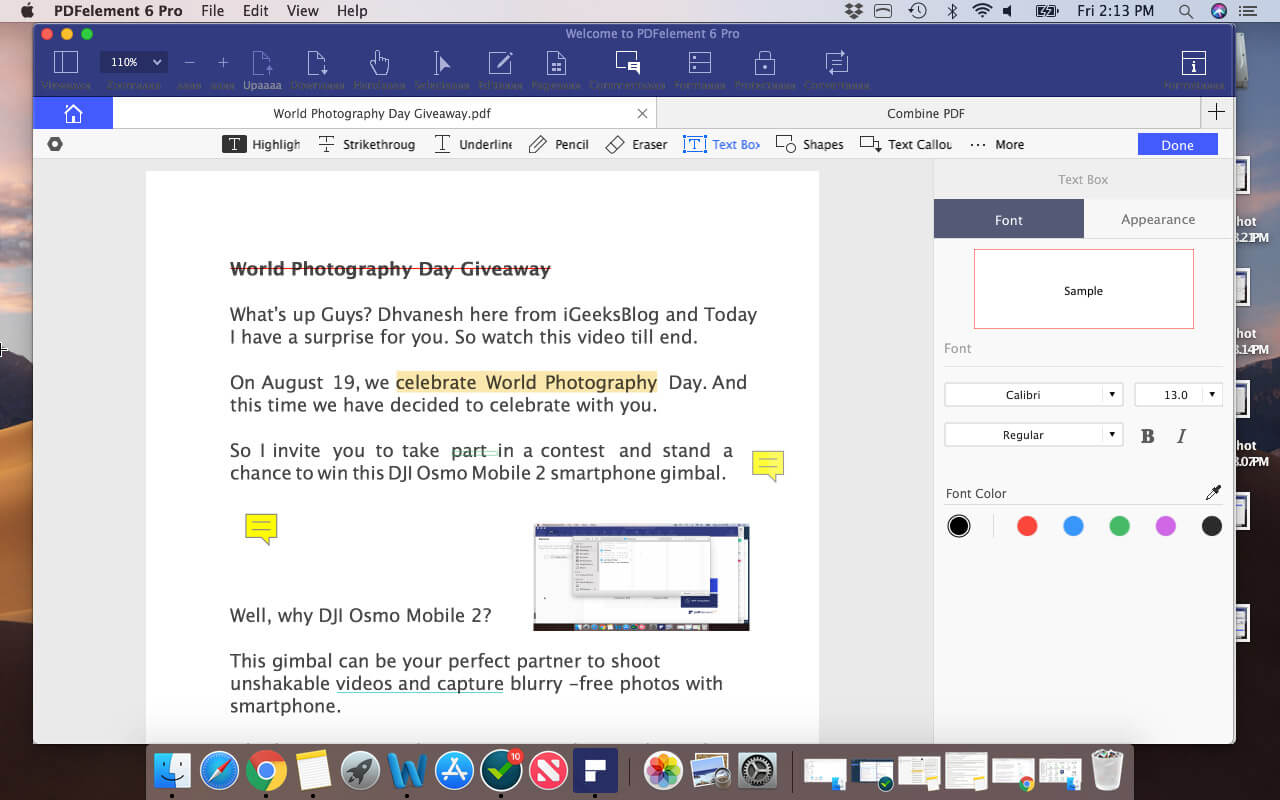Select the Hand tool in top toolbar
Image resolution: width=1280 pixels, height=800 pixels.
click(379, 62)
